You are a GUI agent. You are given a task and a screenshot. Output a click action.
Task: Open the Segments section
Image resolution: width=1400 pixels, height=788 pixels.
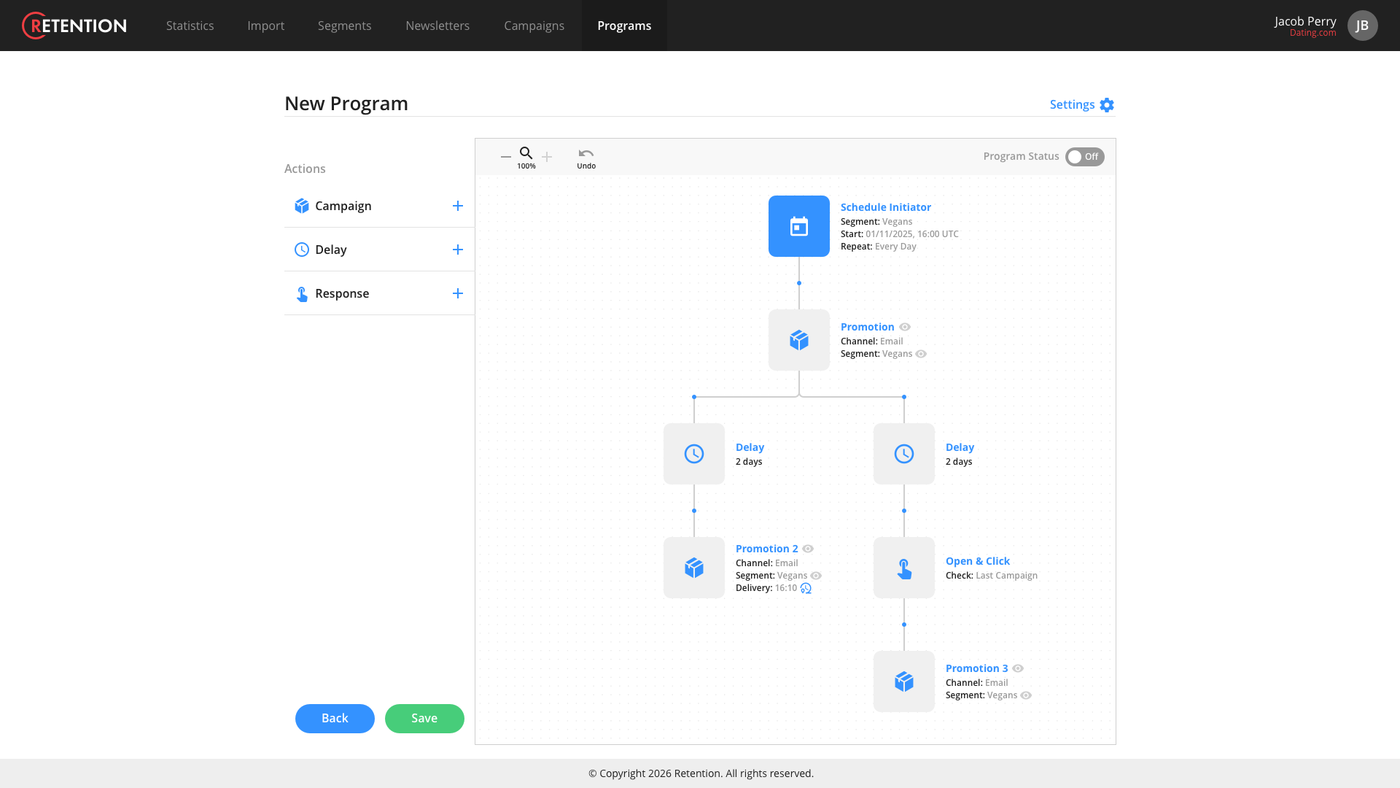345,25
